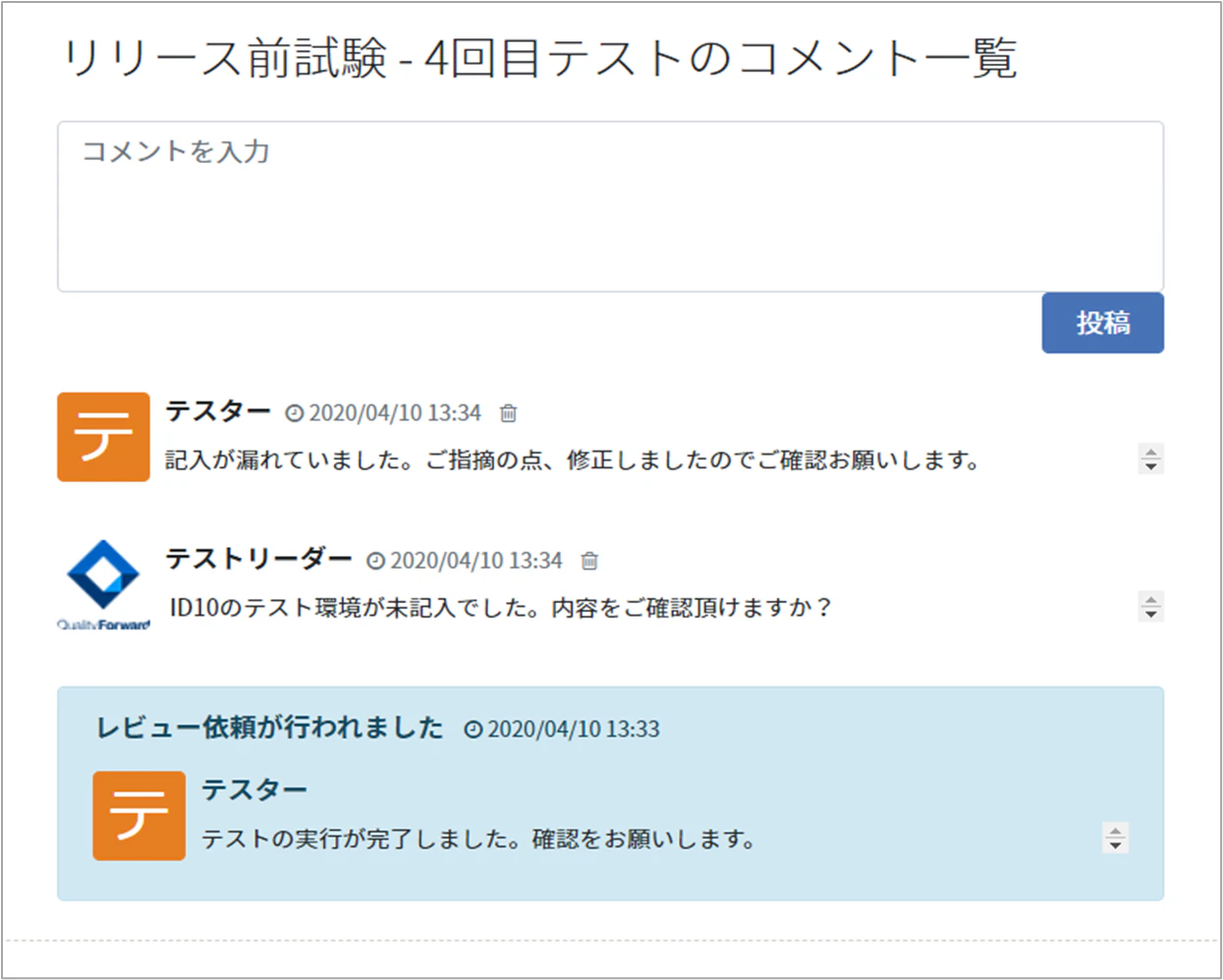This screenshot has height=980, width=1223.
Task: Click the clock icon beside テスター's 13:34 timestamp
Action: (x=294, y=413)
